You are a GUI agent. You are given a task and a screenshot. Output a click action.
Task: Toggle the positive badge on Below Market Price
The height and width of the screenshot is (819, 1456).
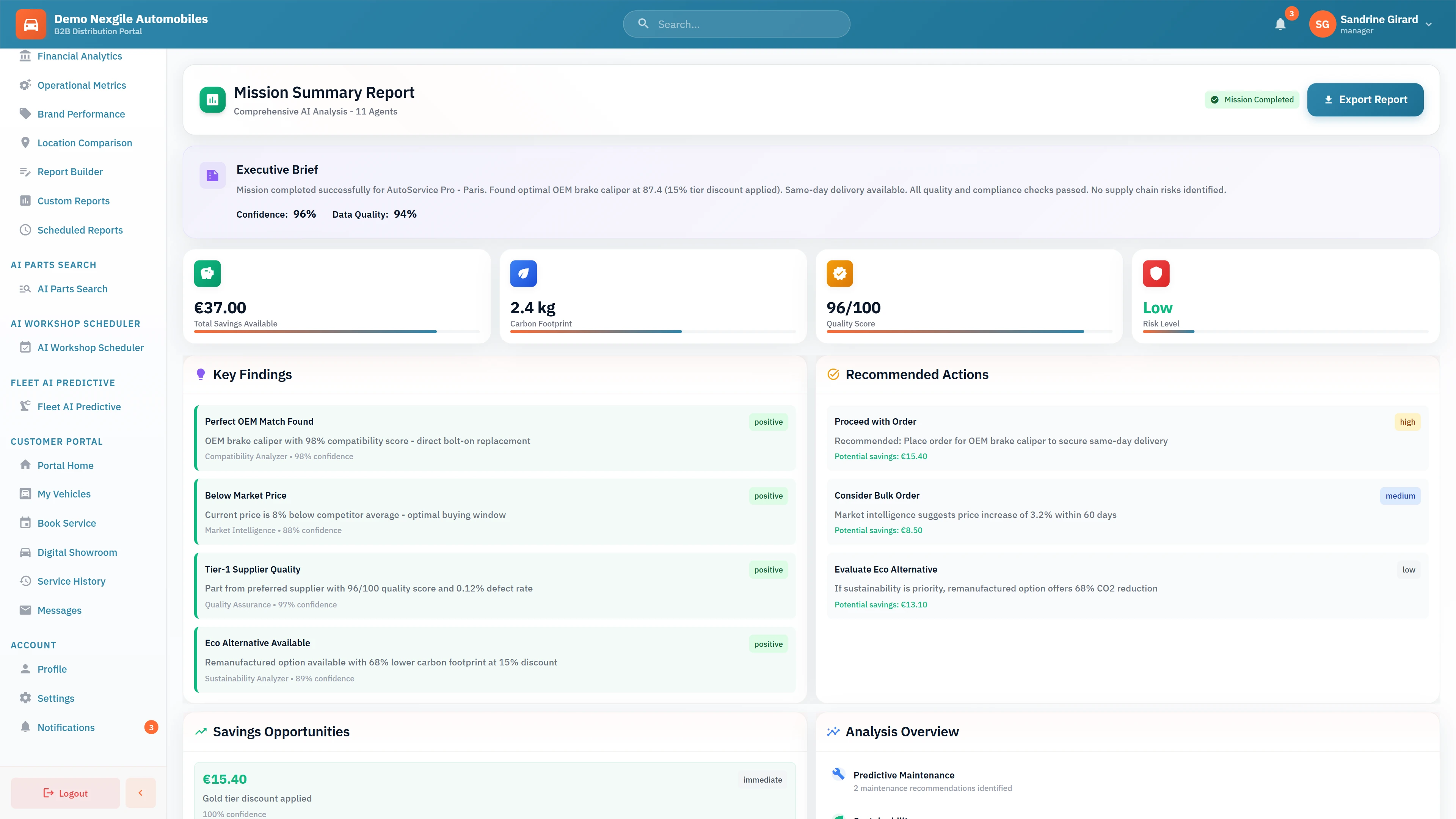pos(768,496)
